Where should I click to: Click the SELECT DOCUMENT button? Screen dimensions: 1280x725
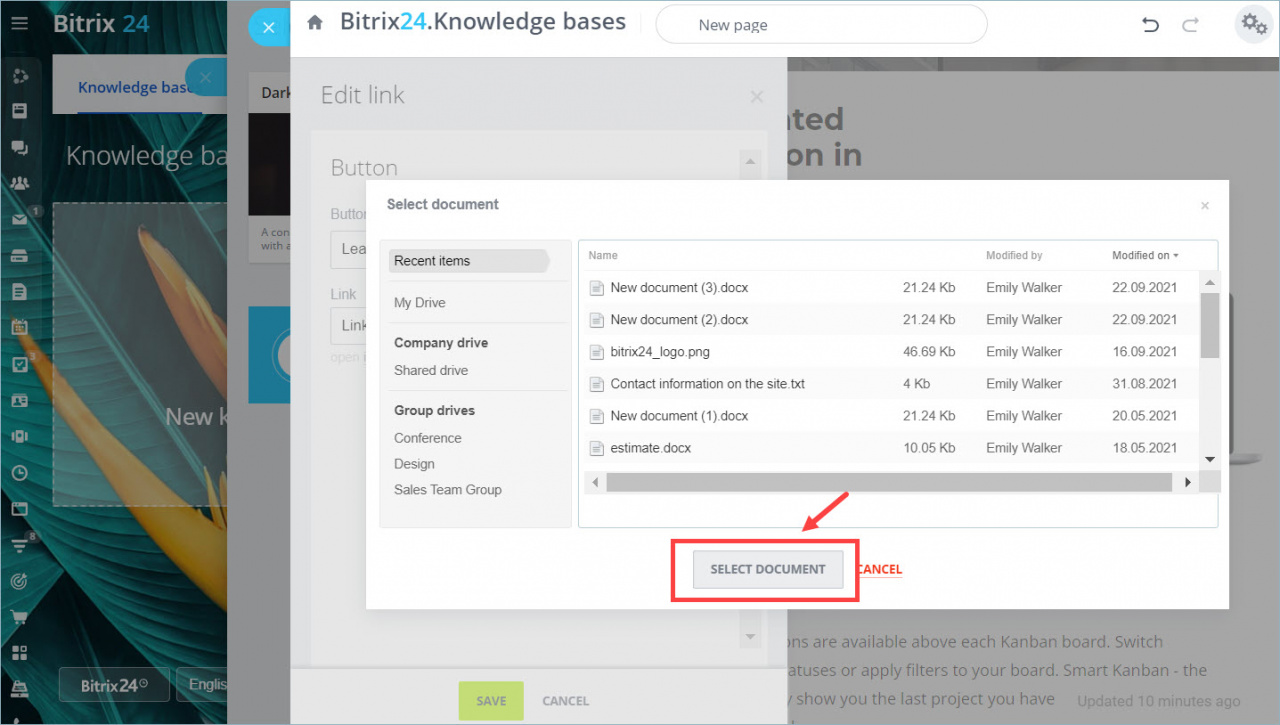point(768,569)
